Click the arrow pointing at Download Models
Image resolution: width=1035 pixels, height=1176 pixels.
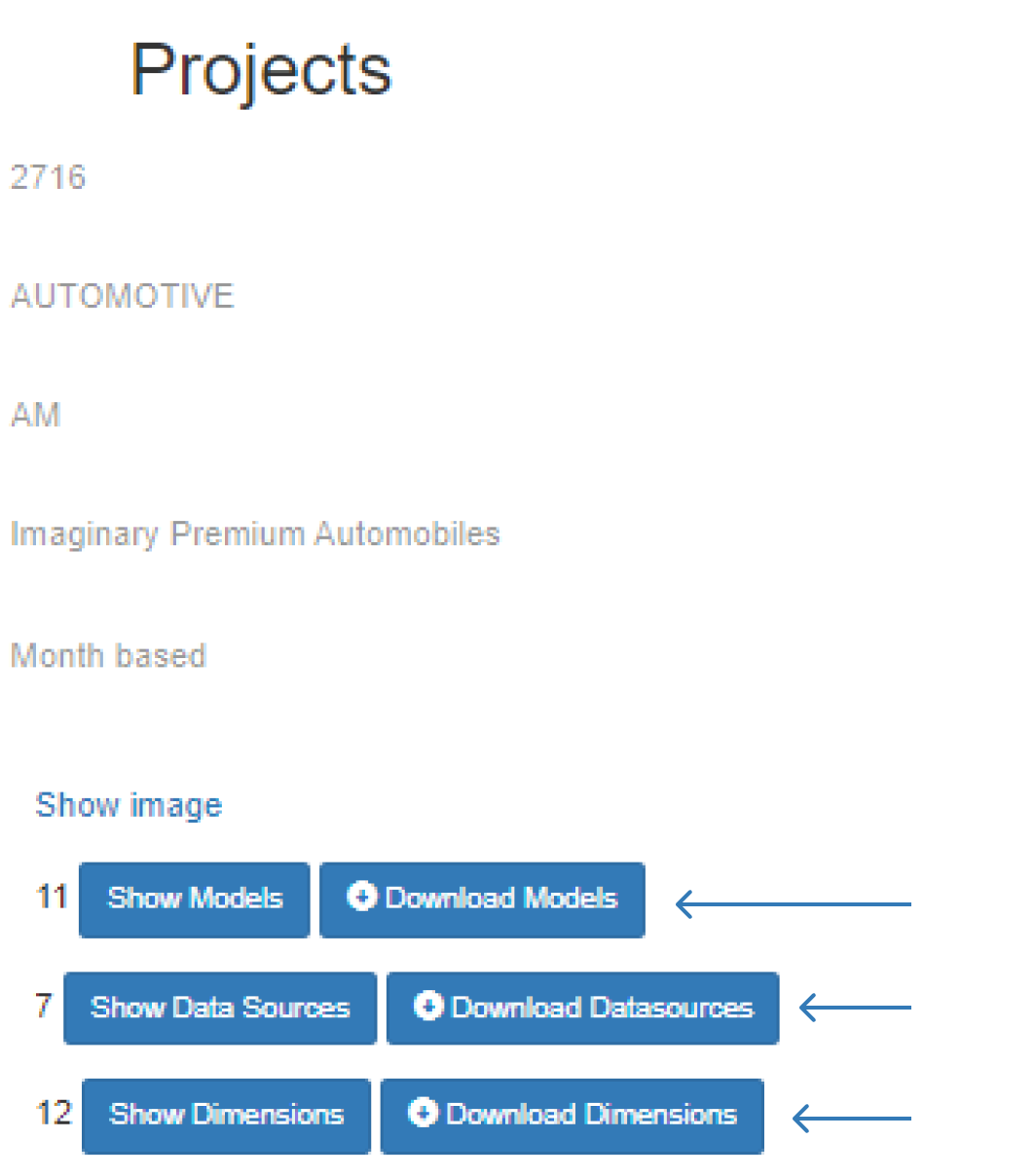[793, 904]
